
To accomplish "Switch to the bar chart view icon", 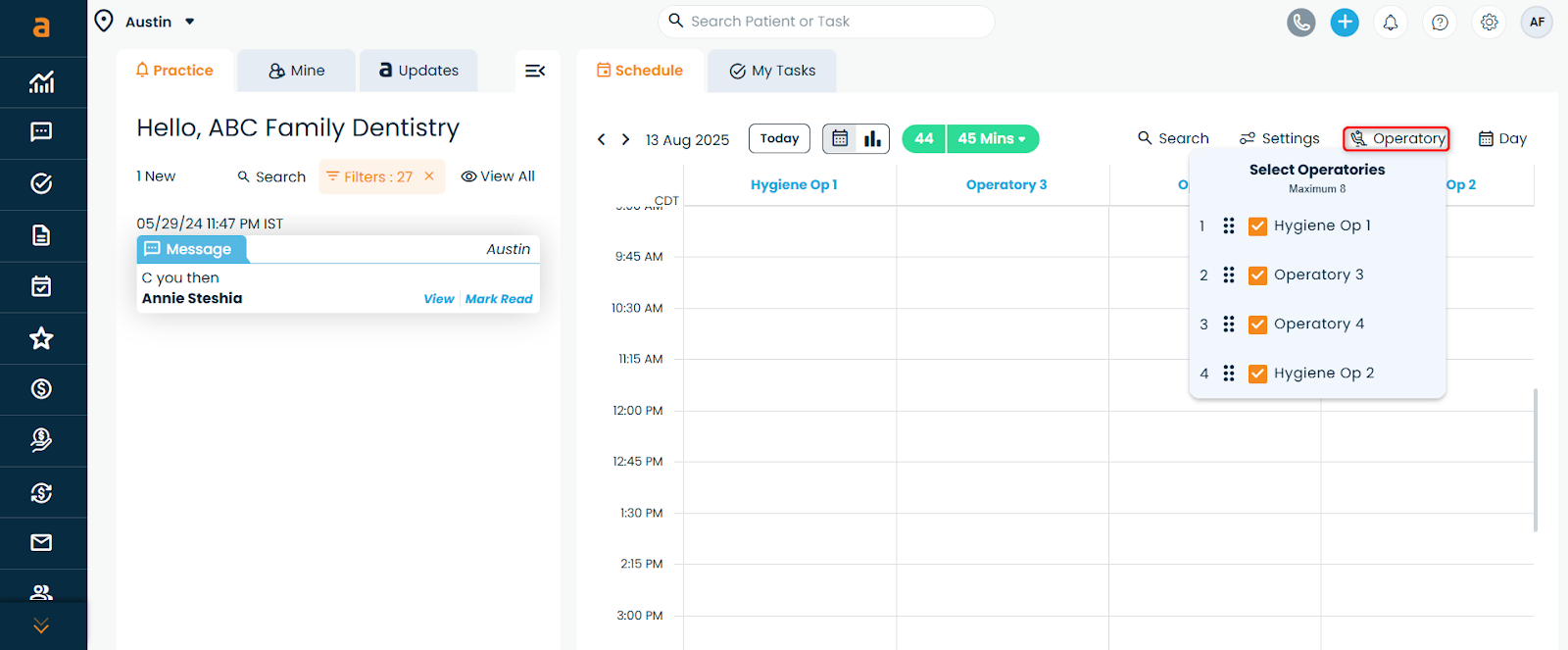I will [x=872, y=138].
